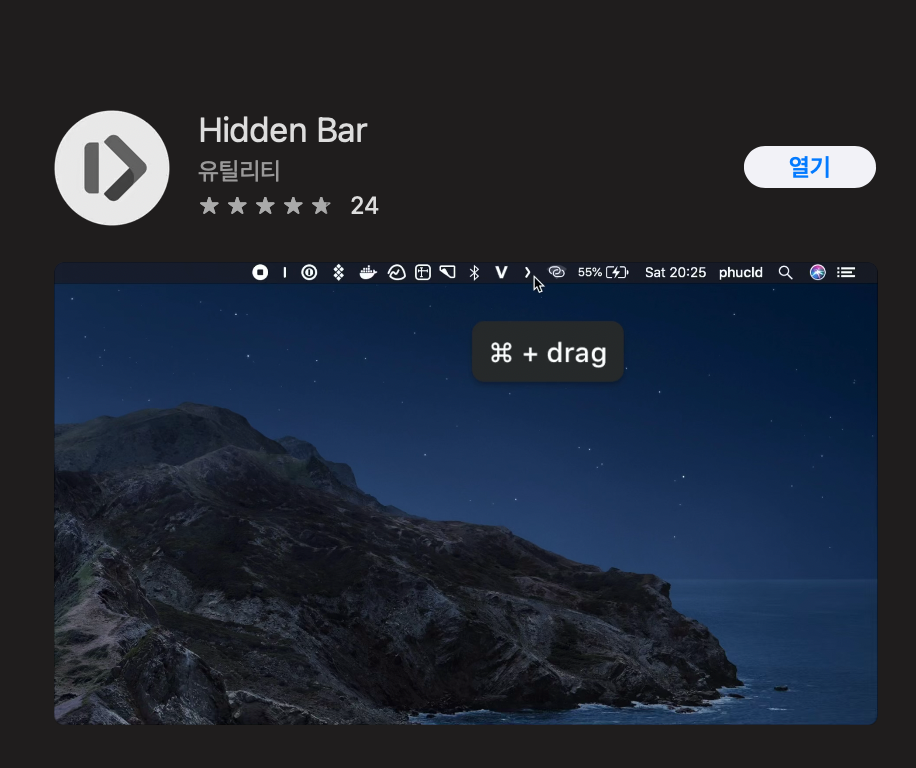Image resolution: width=916 pixels, height=768 pixels.
Task: Click the Sat 20:25 clock
Action: coord(675,272)
